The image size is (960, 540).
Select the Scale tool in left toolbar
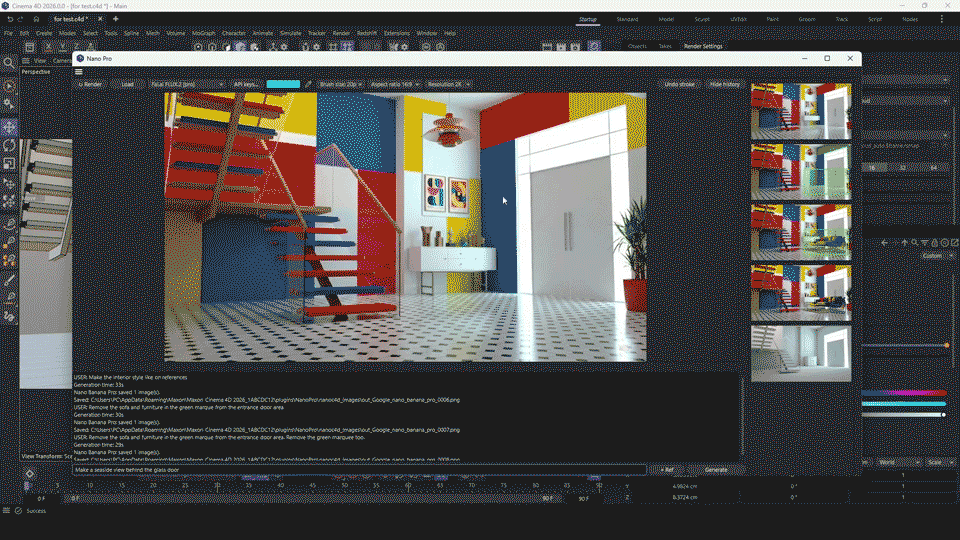pos(9,164)
